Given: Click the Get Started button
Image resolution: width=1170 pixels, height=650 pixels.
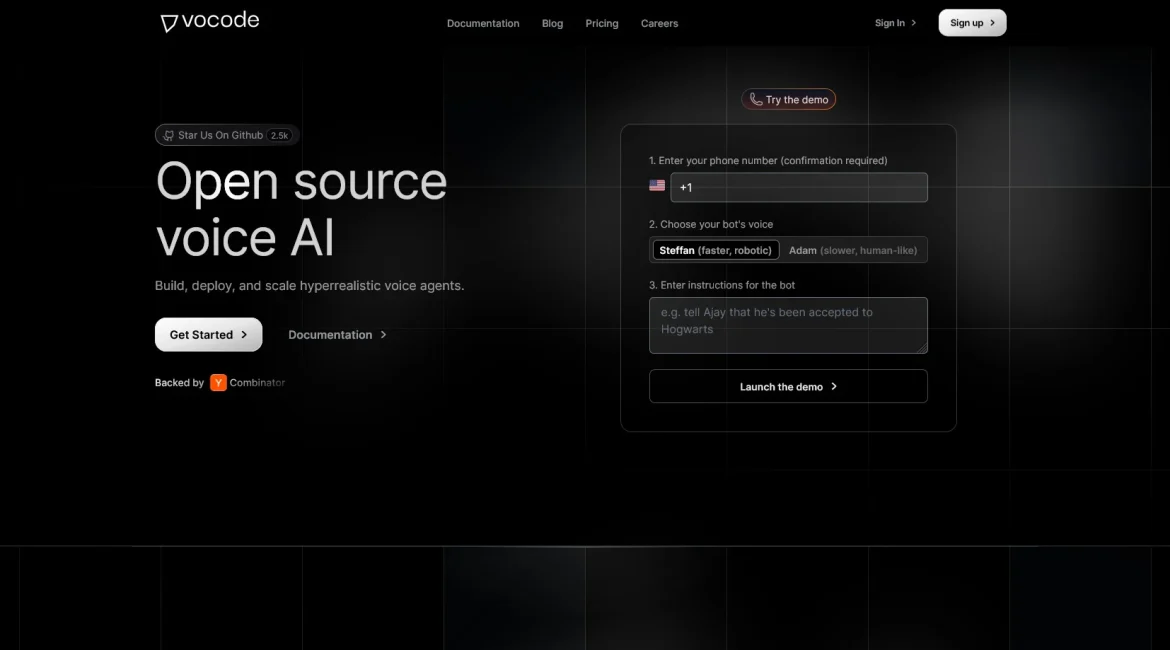Looking at the screenshot, I should coord(208,334).
